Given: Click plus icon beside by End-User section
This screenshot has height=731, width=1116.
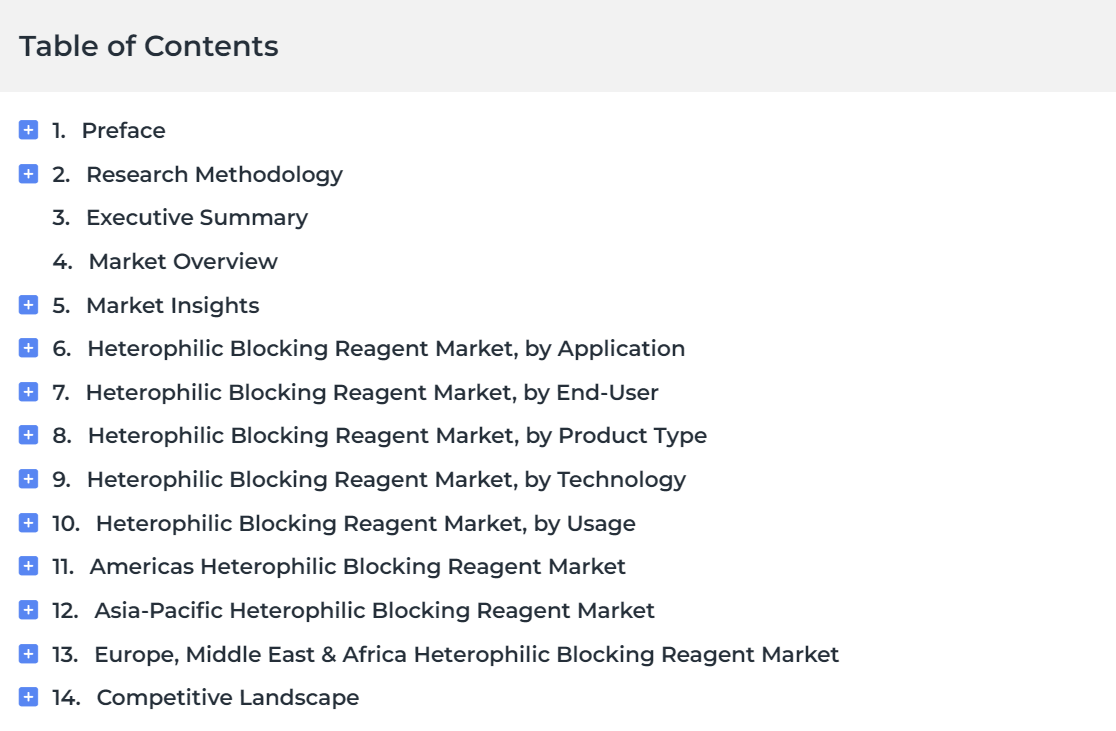Looking at the screenshot, I should pyautogui.click(x=28, y=391).
